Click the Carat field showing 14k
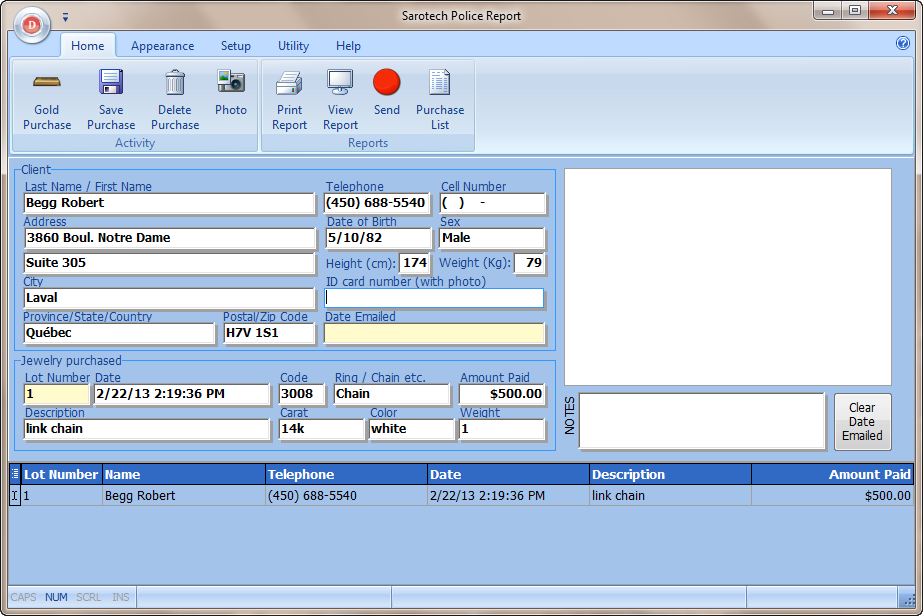The width and height of the screenshot is (923, 616). [x=321, y=429]
